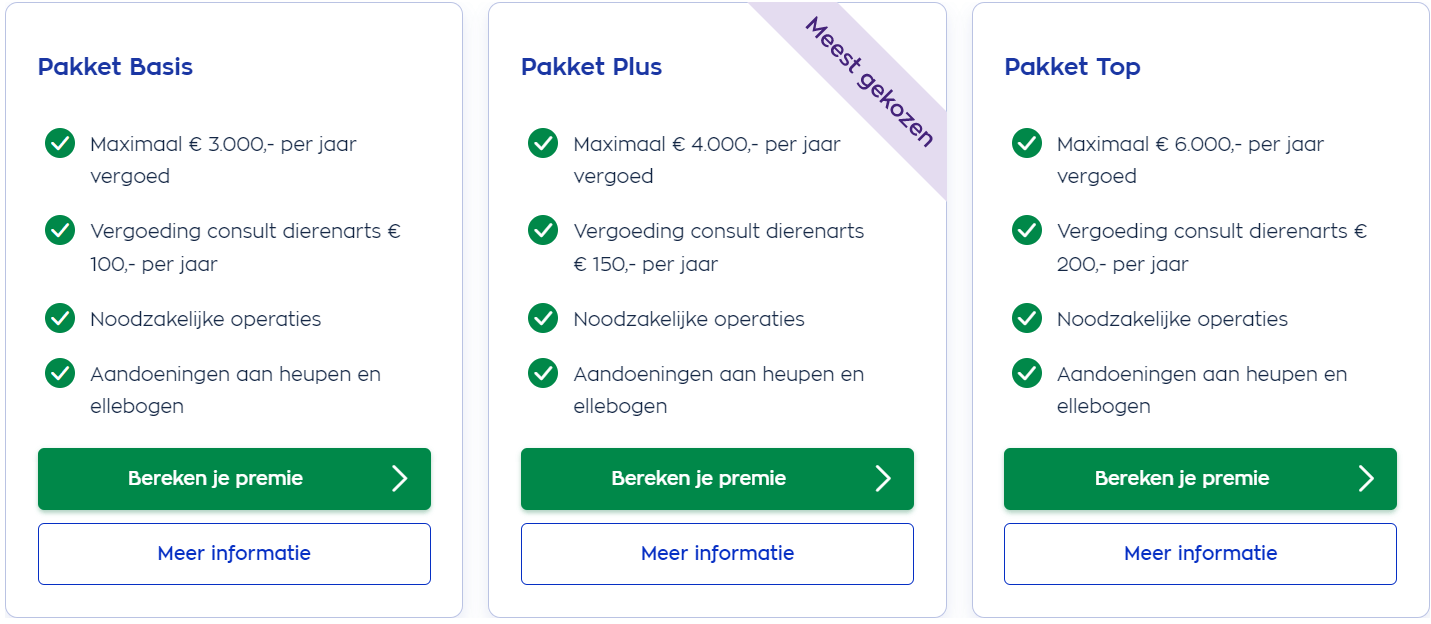Click chevron arrow on Pakket Top premie button
Screen dimensions: 1431x624
(x=1366, y=478)
